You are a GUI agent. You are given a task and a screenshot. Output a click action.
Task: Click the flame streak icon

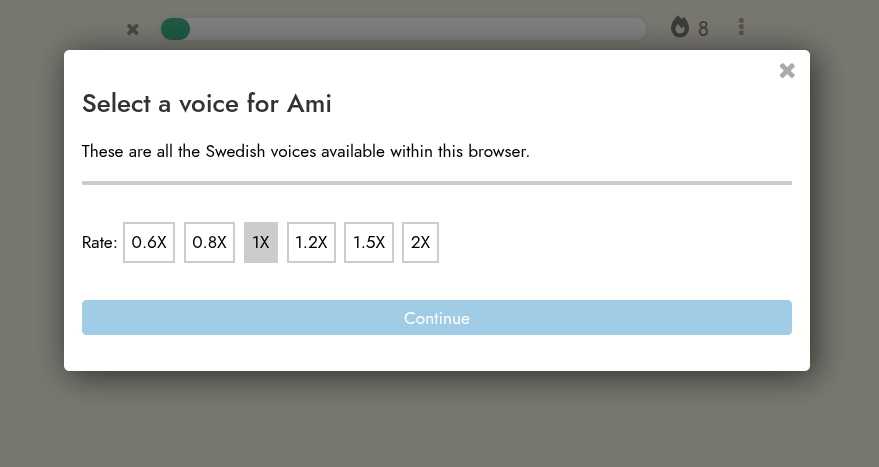[x=680, y=28]
